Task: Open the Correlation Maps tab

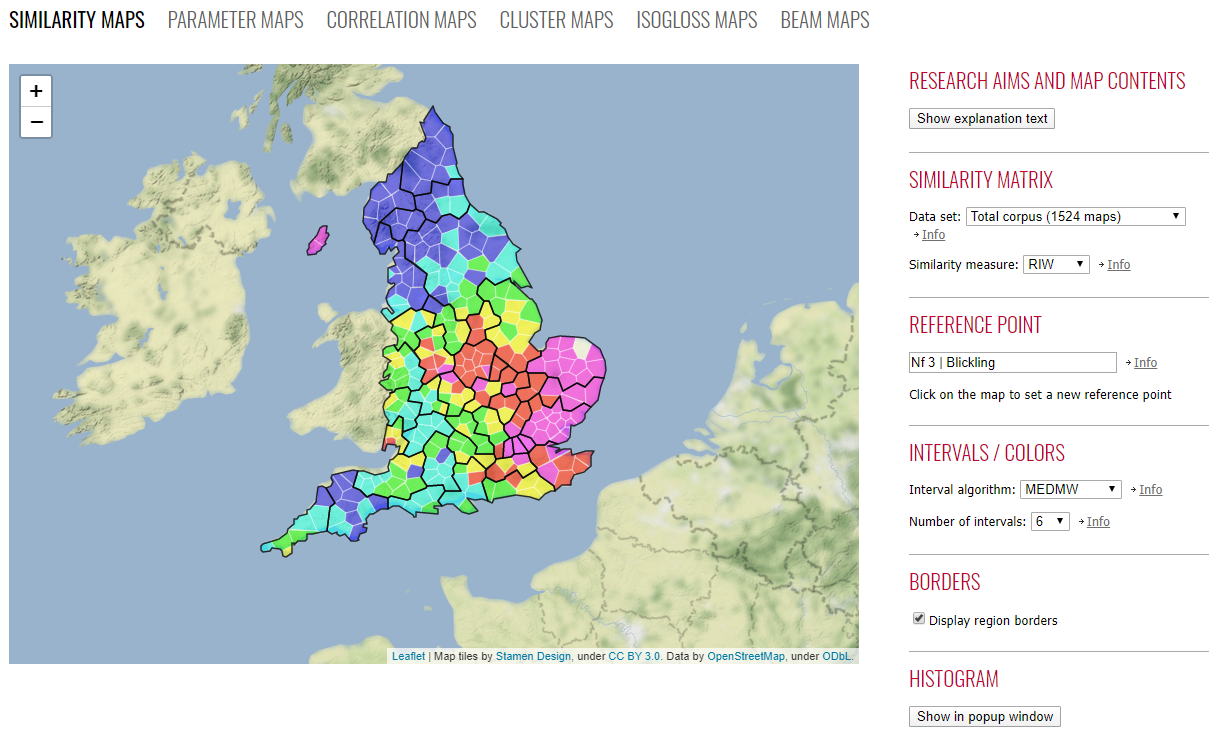Action: tap(401, 20)
